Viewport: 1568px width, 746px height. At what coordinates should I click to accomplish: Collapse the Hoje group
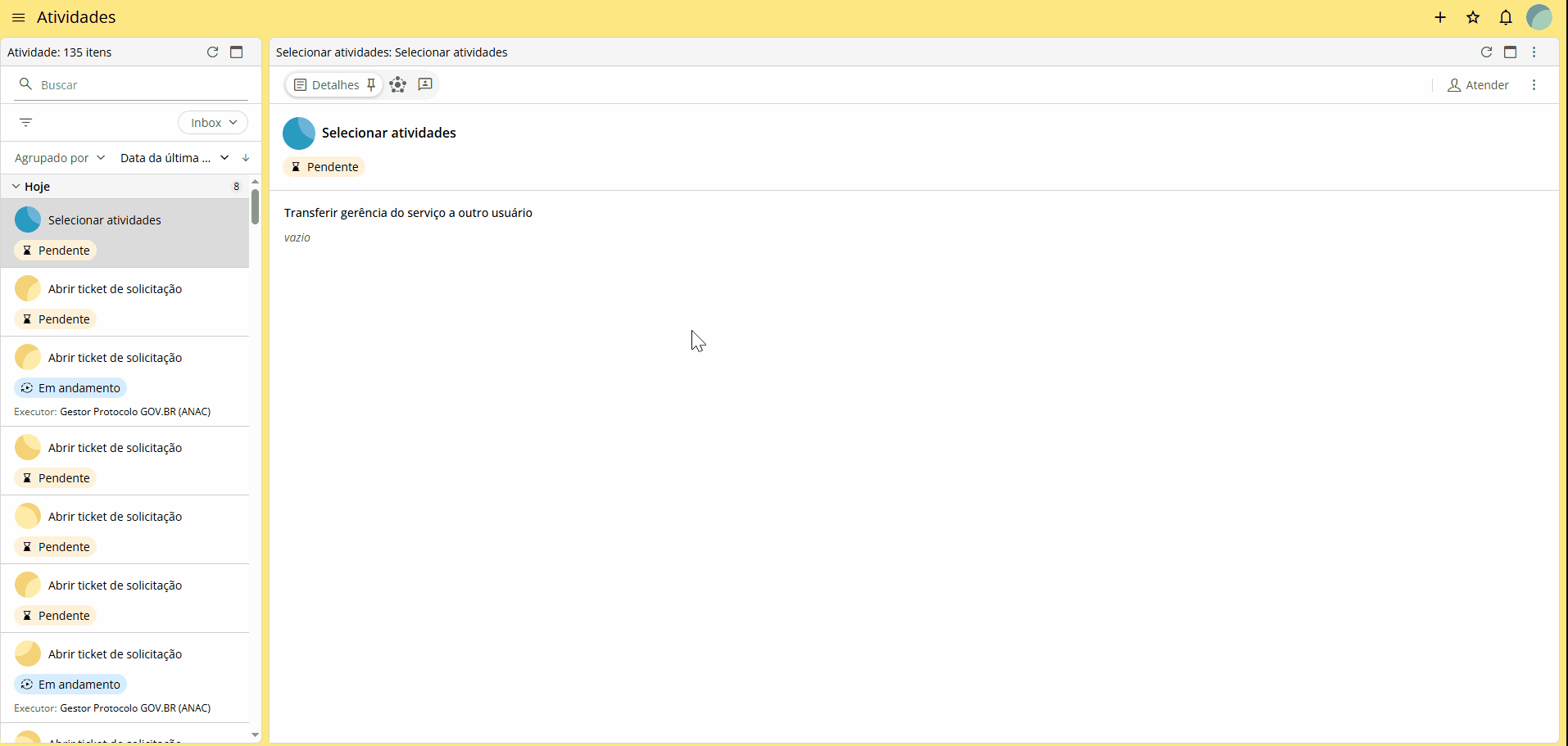[x=16, y=186]
